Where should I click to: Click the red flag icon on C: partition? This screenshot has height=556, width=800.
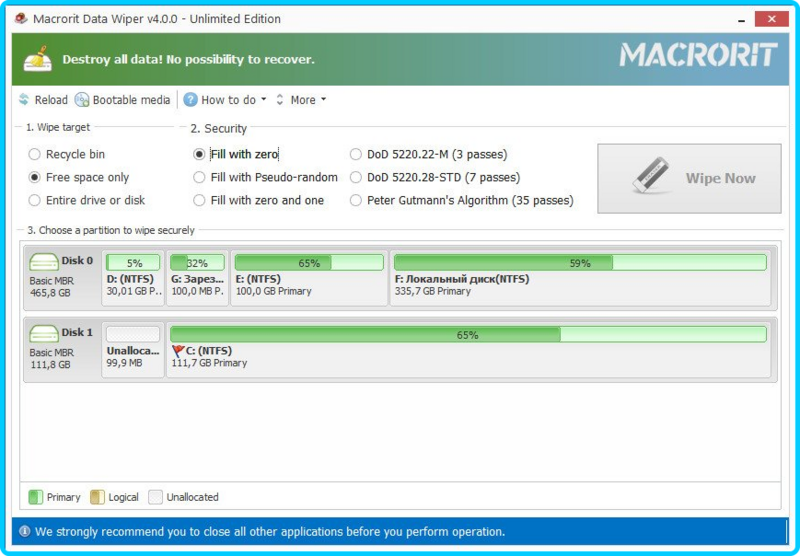point(178,350)
